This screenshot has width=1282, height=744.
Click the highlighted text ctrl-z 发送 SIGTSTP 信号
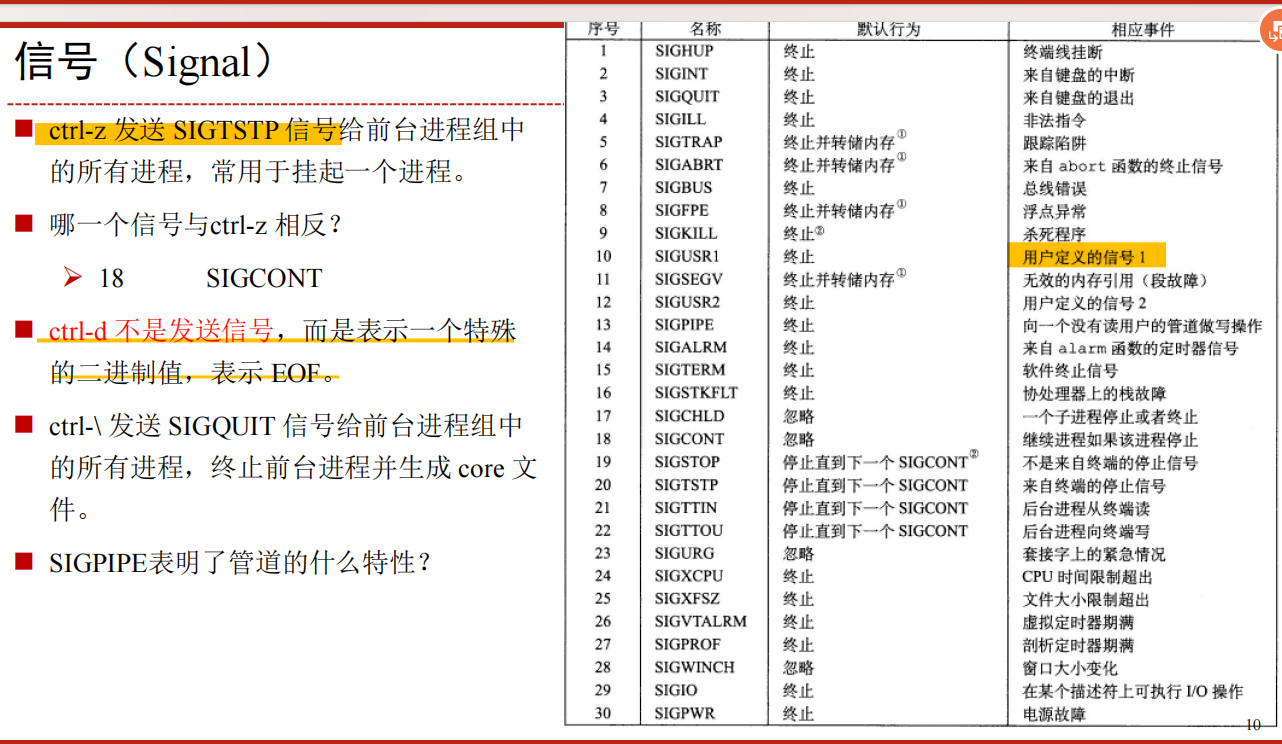(192, 130)
